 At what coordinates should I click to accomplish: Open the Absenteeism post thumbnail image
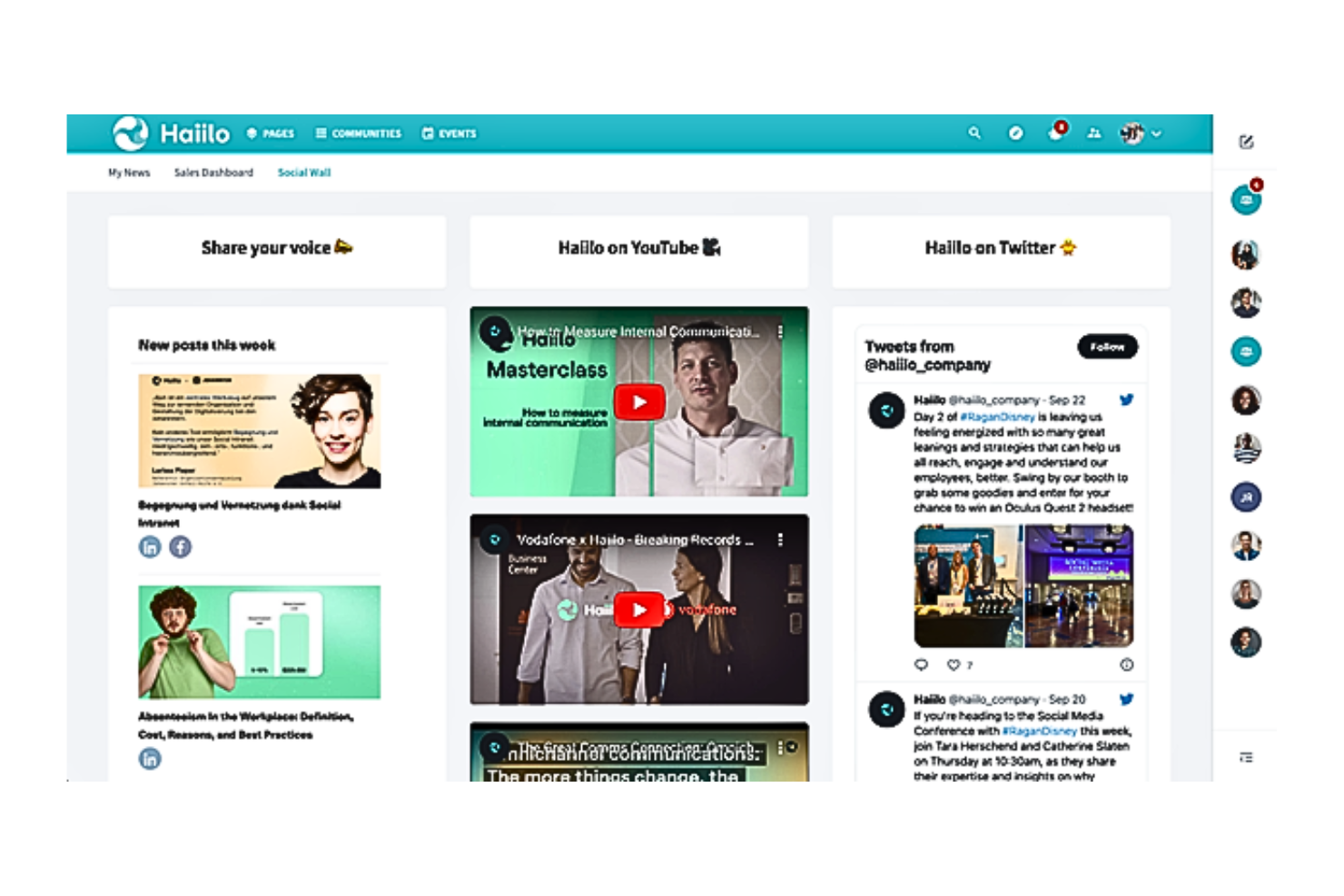[259, 642]
